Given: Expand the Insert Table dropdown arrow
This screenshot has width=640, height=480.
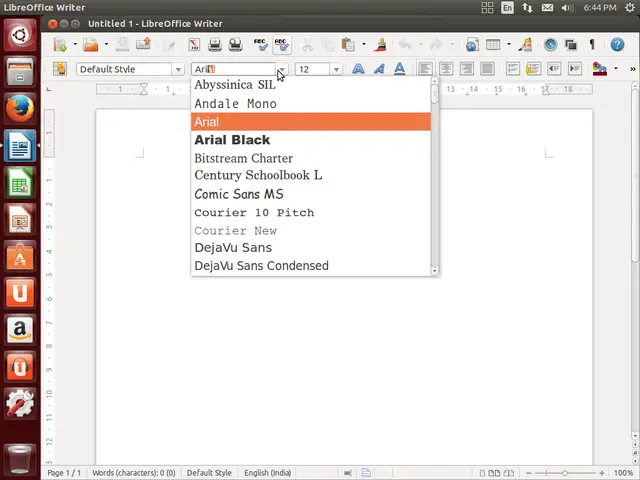Looking at the screenshot, I should click(509, 44).
